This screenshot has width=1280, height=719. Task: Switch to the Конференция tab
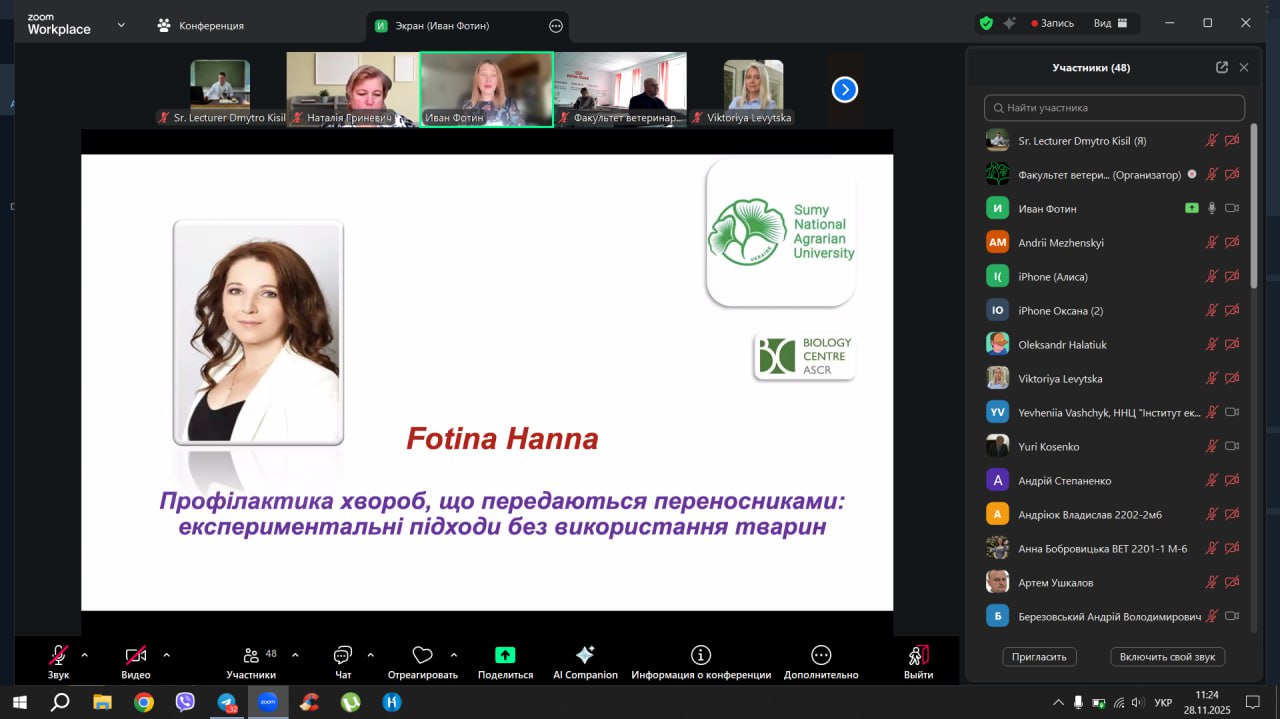click(x=200, y=25)
